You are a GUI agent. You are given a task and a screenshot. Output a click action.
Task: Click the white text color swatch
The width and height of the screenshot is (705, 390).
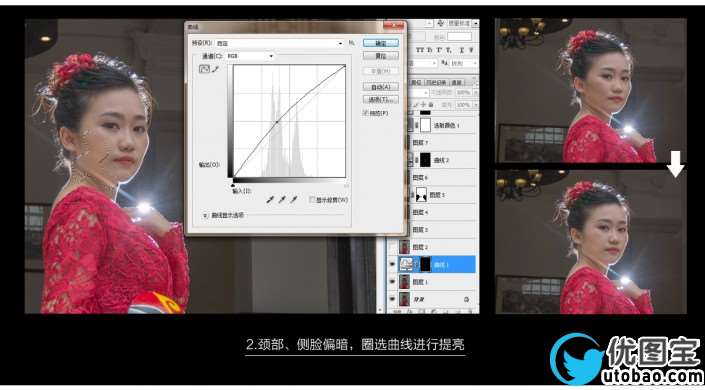click(460, 36)
